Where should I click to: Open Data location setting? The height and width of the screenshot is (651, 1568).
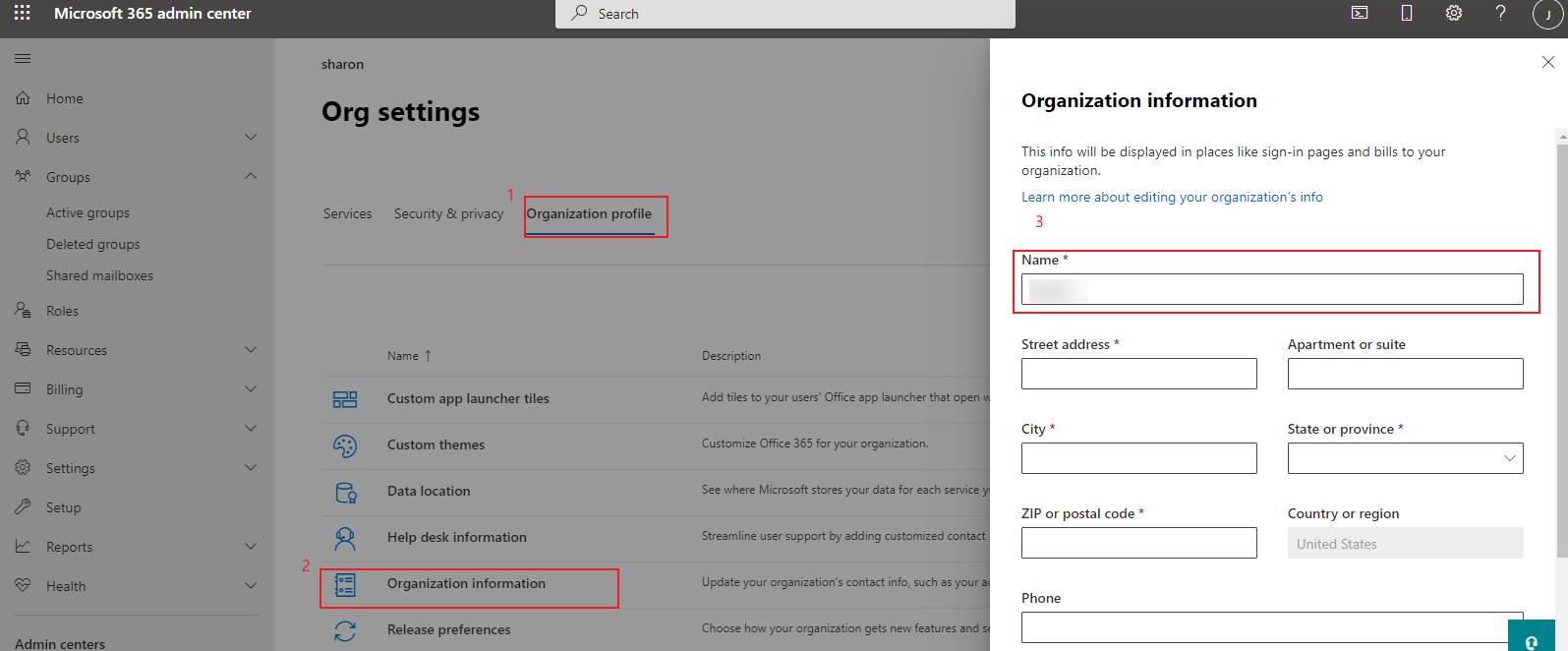(x=429, y=491)
